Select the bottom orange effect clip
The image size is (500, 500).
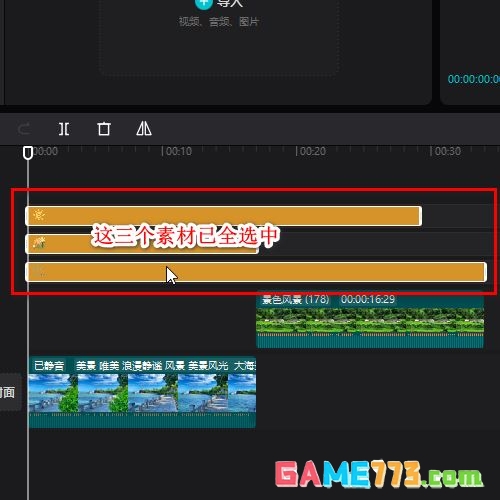[256, 272]
